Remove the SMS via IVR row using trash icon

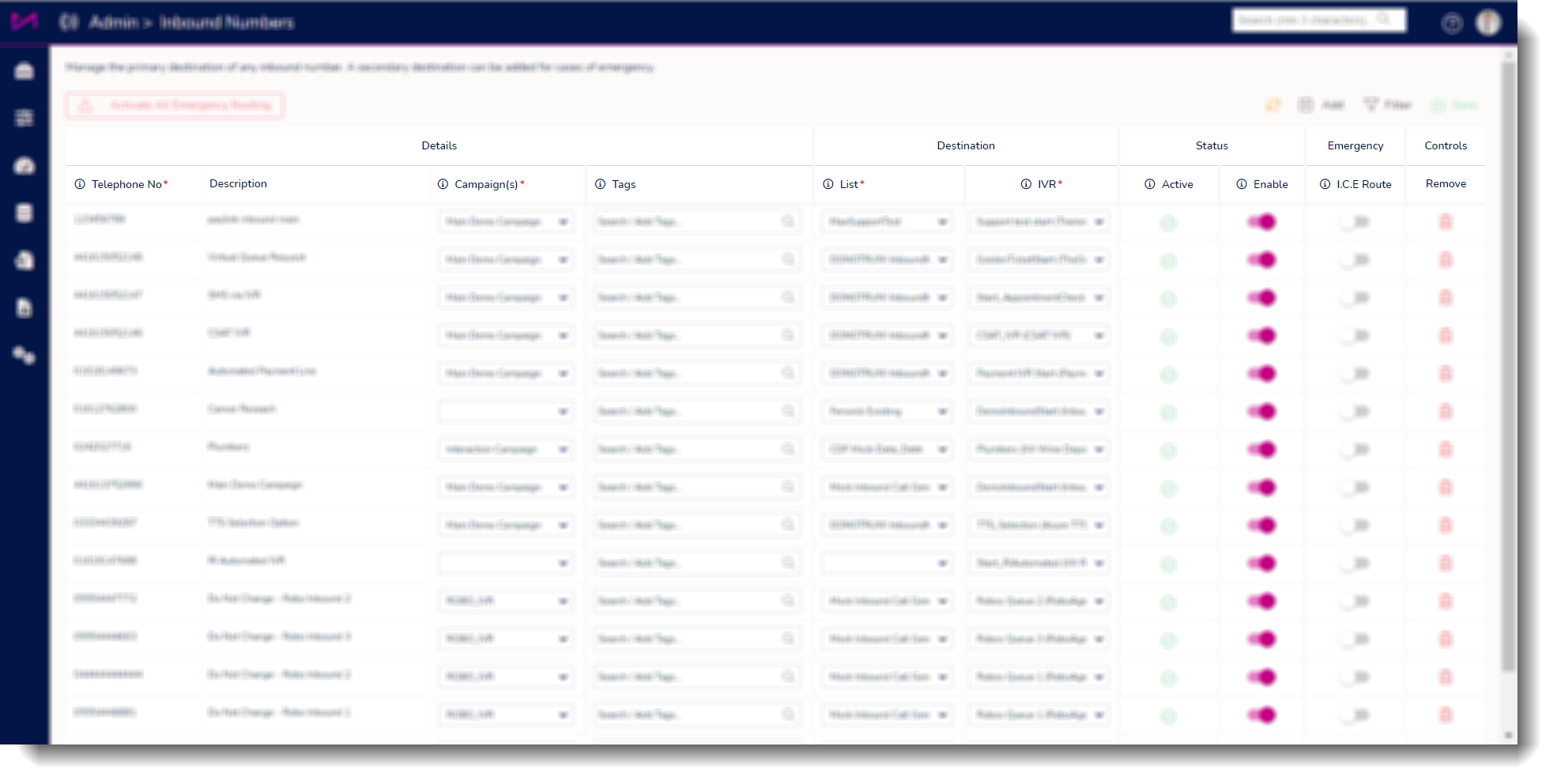click(x=1446, y=298)
